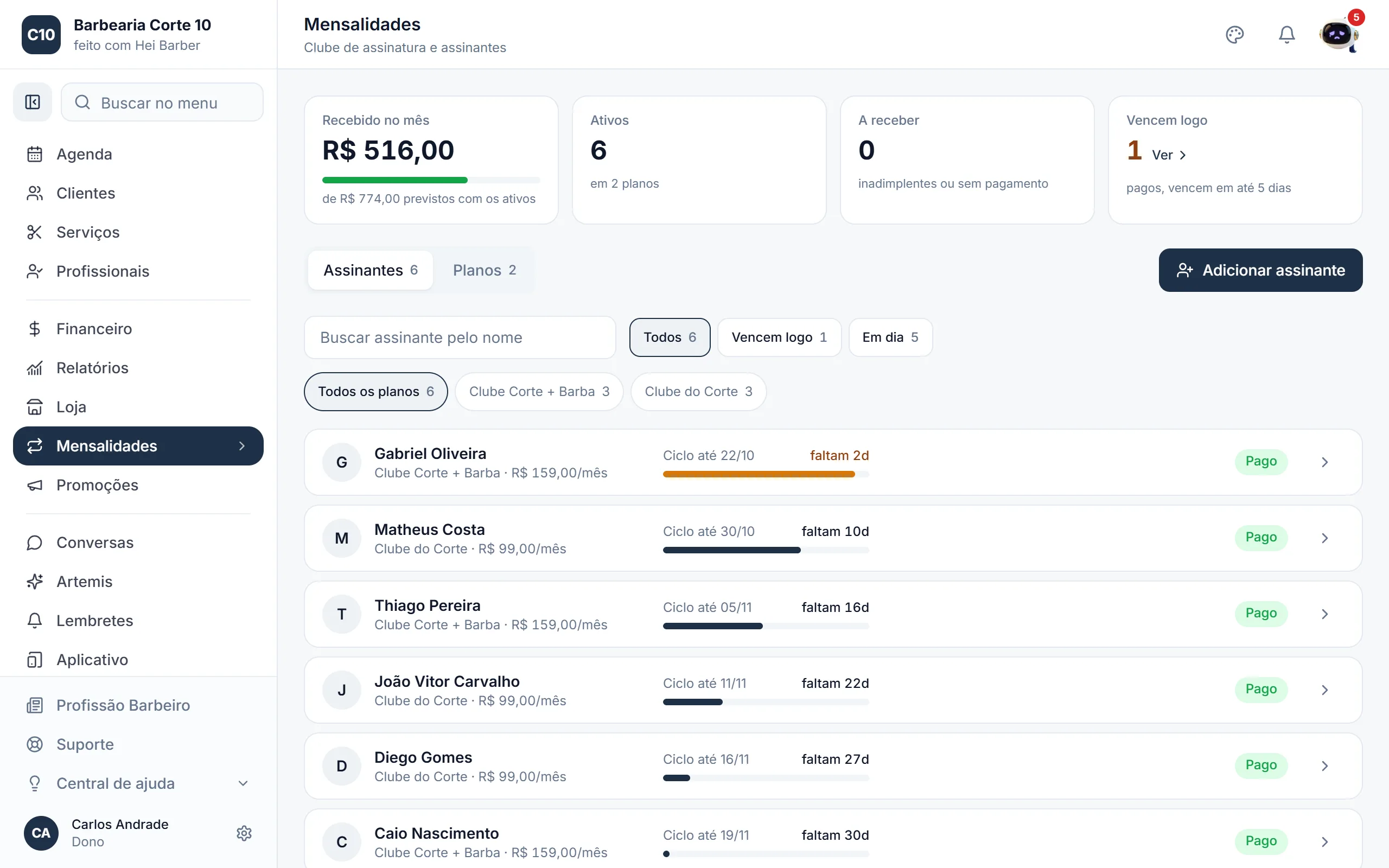1389x868 pixels.
Task: Open Conversas chat menu item
Action: [138, 542]
